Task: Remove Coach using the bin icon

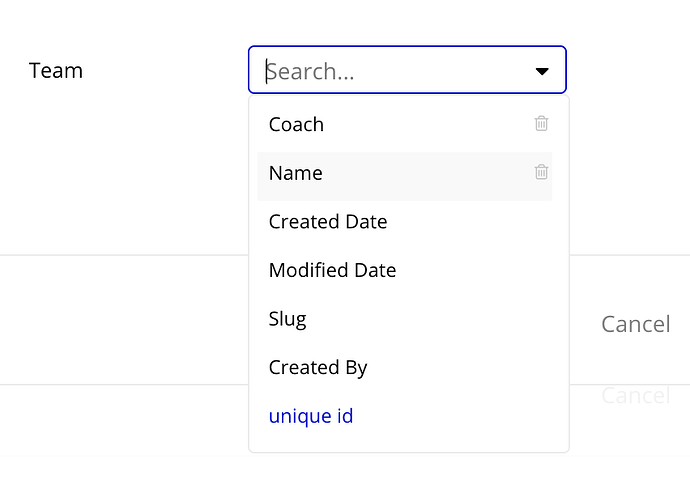Action: (x=541, y=124)
